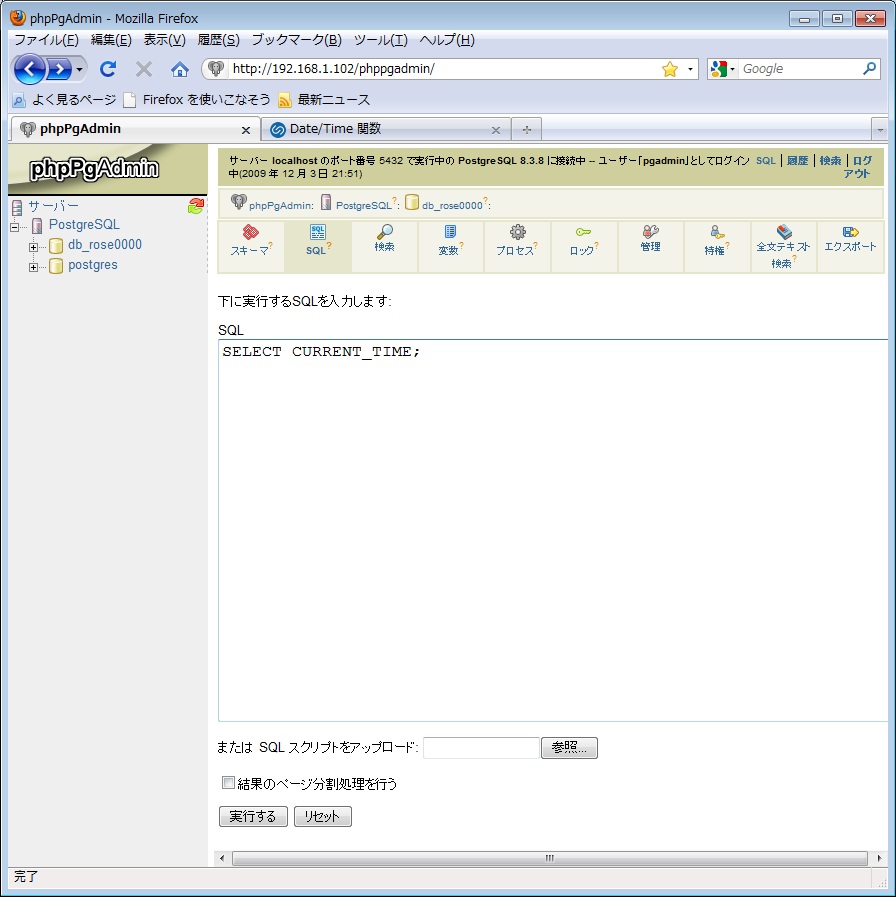Screen dimensions: 896x897
Task: Open a new tab with plus button
Action: pos(526,130)
